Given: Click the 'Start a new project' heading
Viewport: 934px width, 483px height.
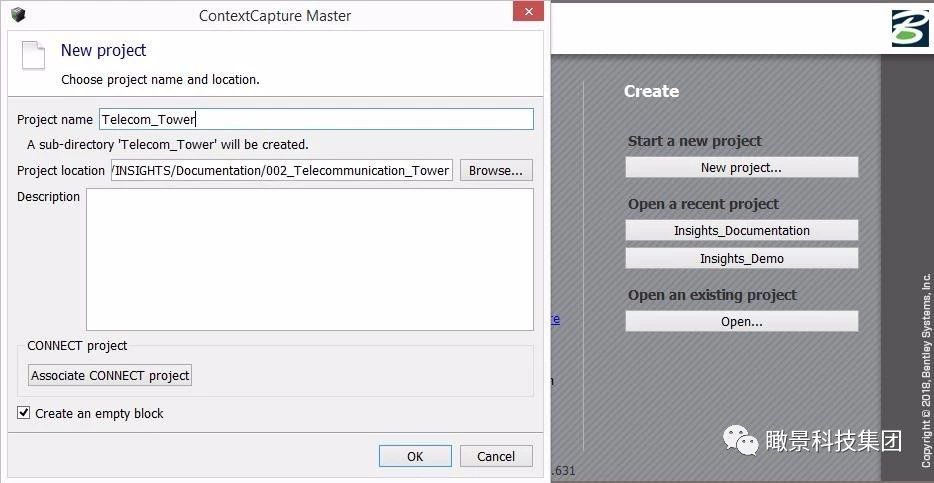Looking at the screenshot, I should 695,141.
